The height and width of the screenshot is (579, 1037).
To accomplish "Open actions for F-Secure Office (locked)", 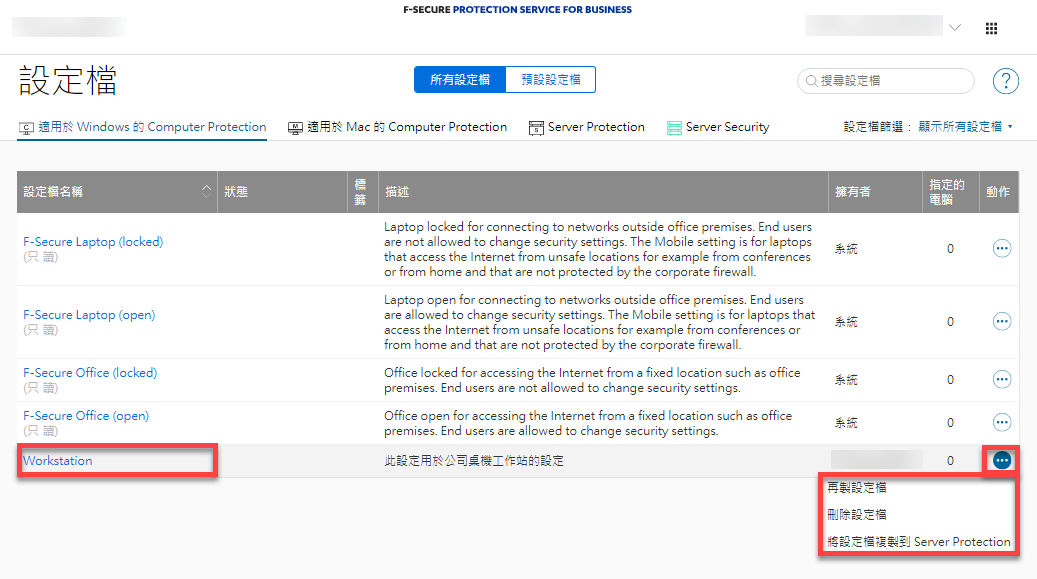I will [1001, 380].
